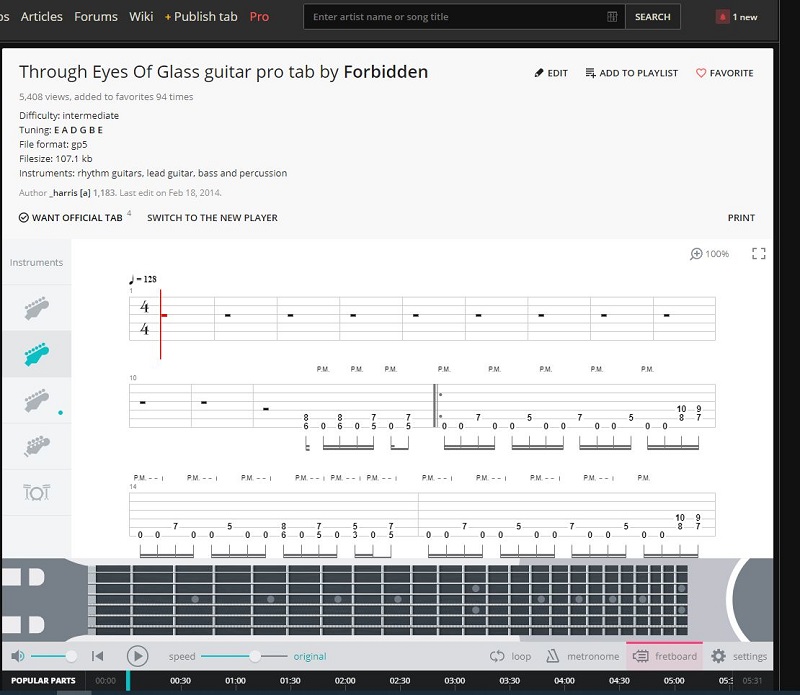Screen dimensions: 800x695
Task: Reset speed with the original label
Action: (x=310, y=656)
